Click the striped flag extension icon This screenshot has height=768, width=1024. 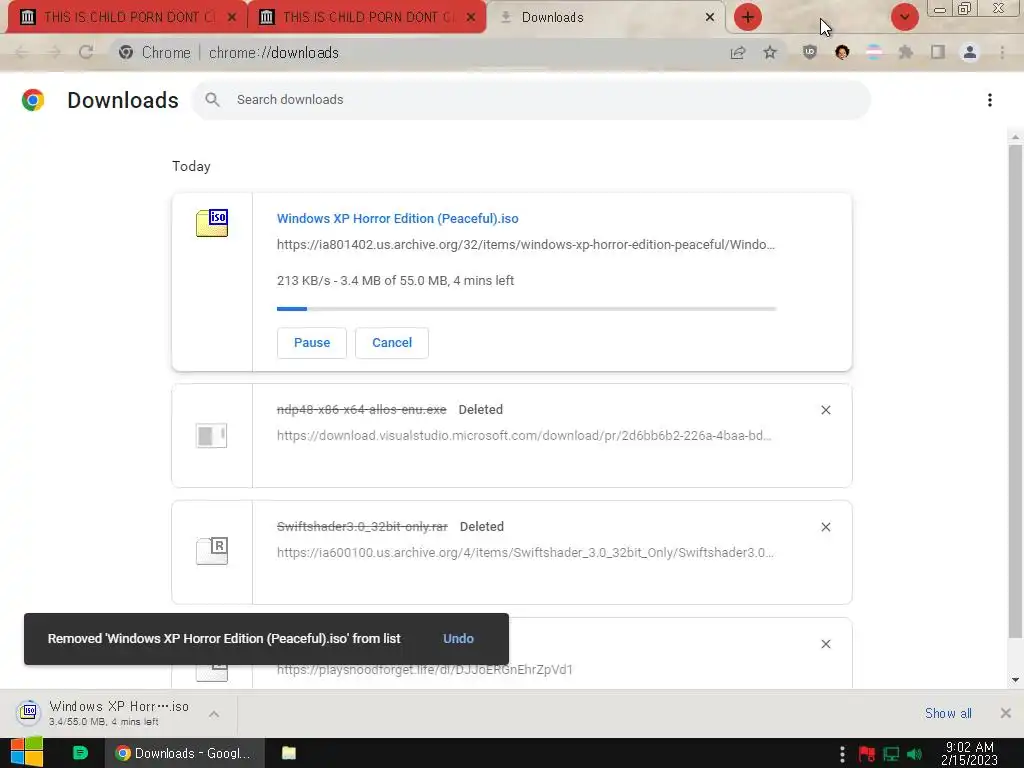pyautogui.click(x=874, y=52)
